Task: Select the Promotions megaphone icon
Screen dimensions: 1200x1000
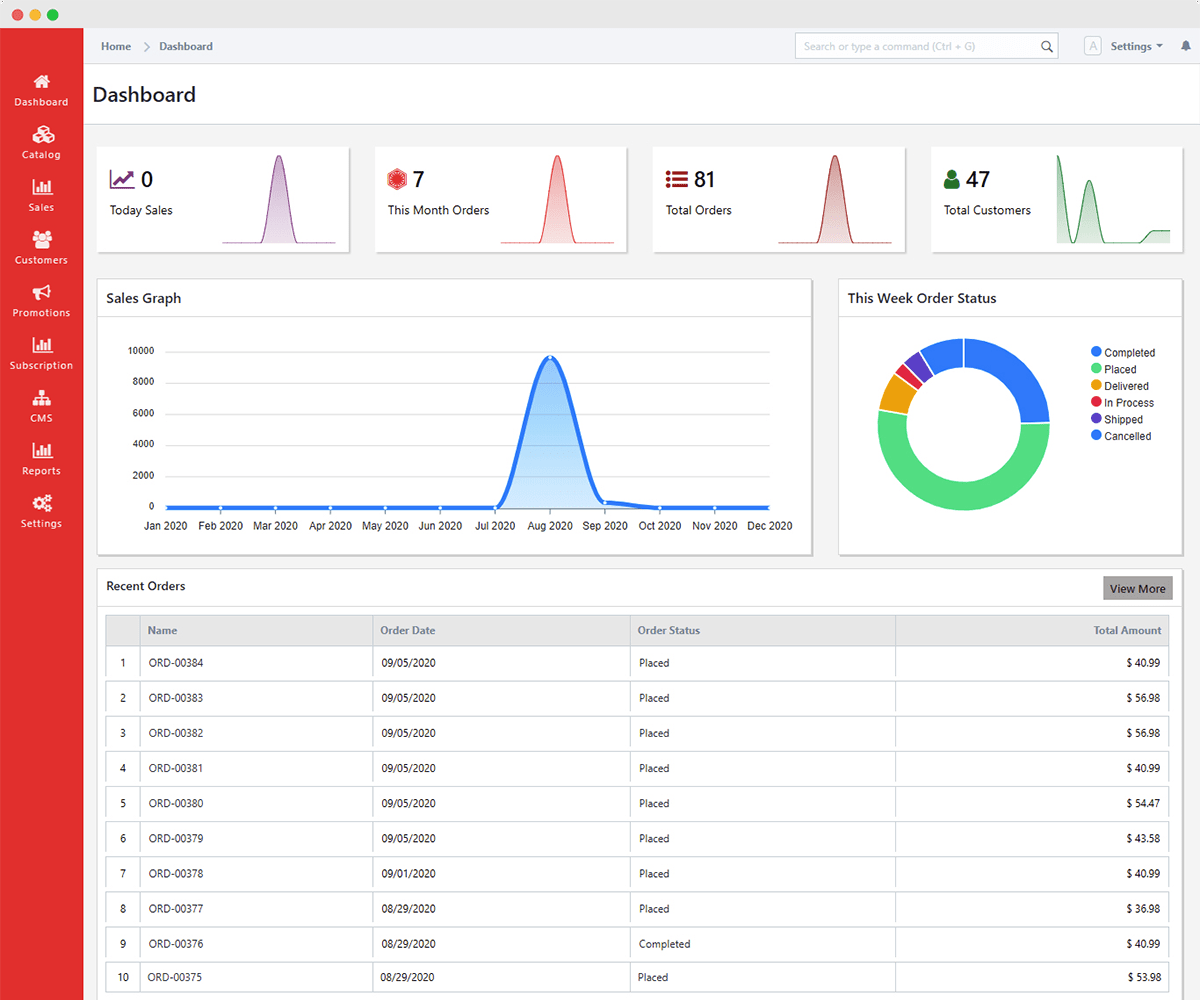Action: 41,293
